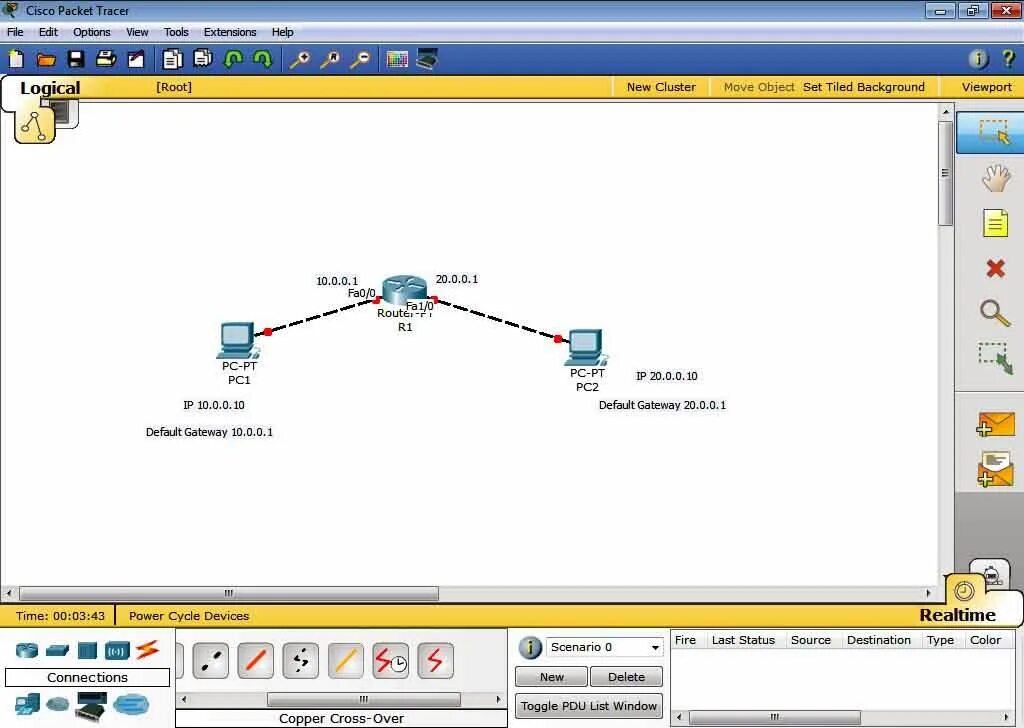The width and height of the screenshot is (1024, 728).
Task: Choose the Place Note tool
Action: [x=995, y=223]
